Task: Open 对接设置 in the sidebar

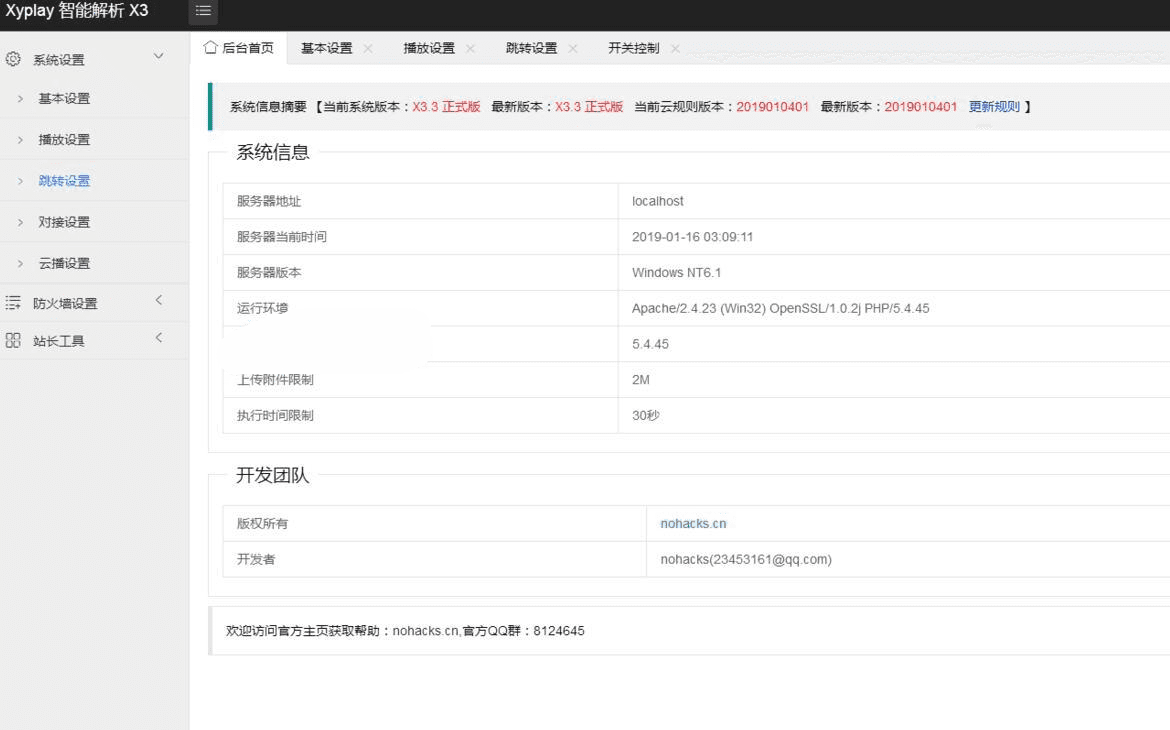Action: click(64, 222)
